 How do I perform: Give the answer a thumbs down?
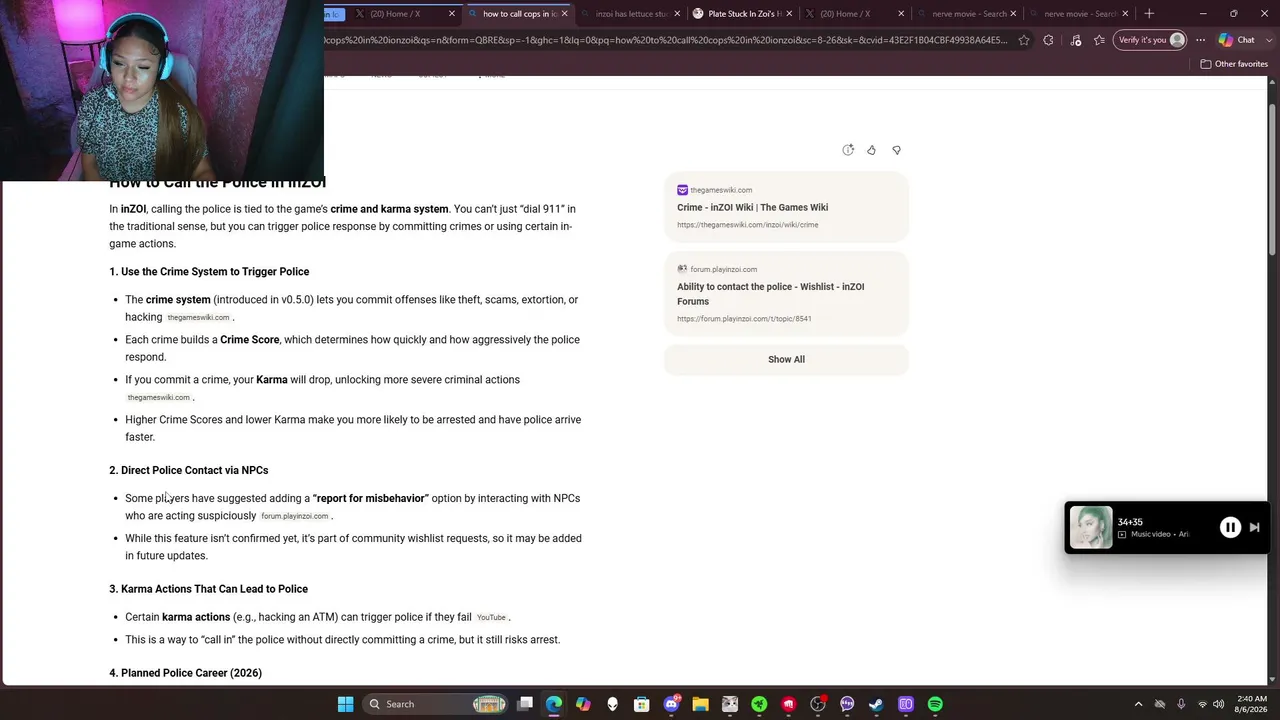click(x=896, y=150)
